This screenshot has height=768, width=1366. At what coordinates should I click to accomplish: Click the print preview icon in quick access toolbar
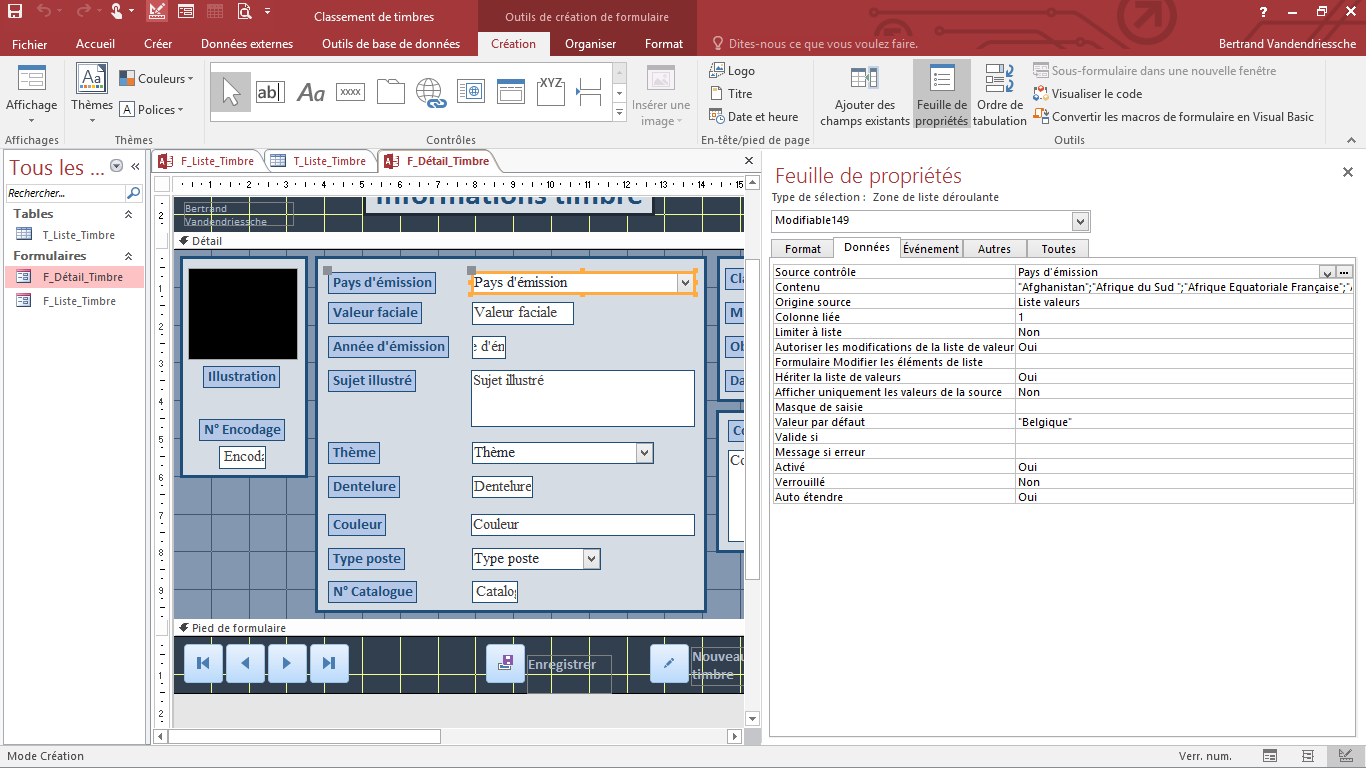[x=245, y=12]
